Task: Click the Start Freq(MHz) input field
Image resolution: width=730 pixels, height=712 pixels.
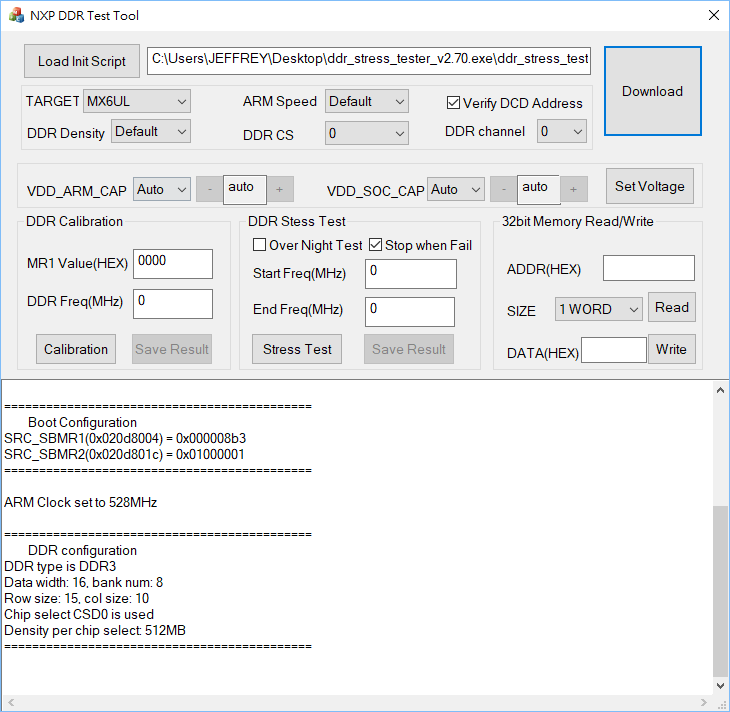Action: (411, 274)
